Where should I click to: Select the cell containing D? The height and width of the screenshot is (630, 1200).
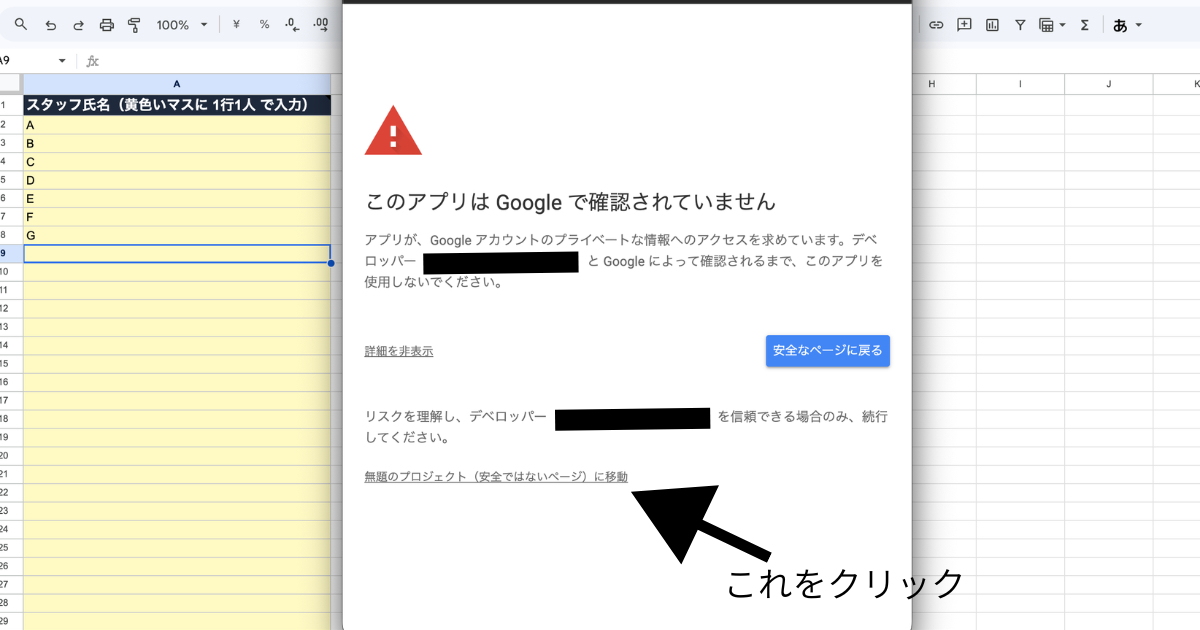coord(177,180)
